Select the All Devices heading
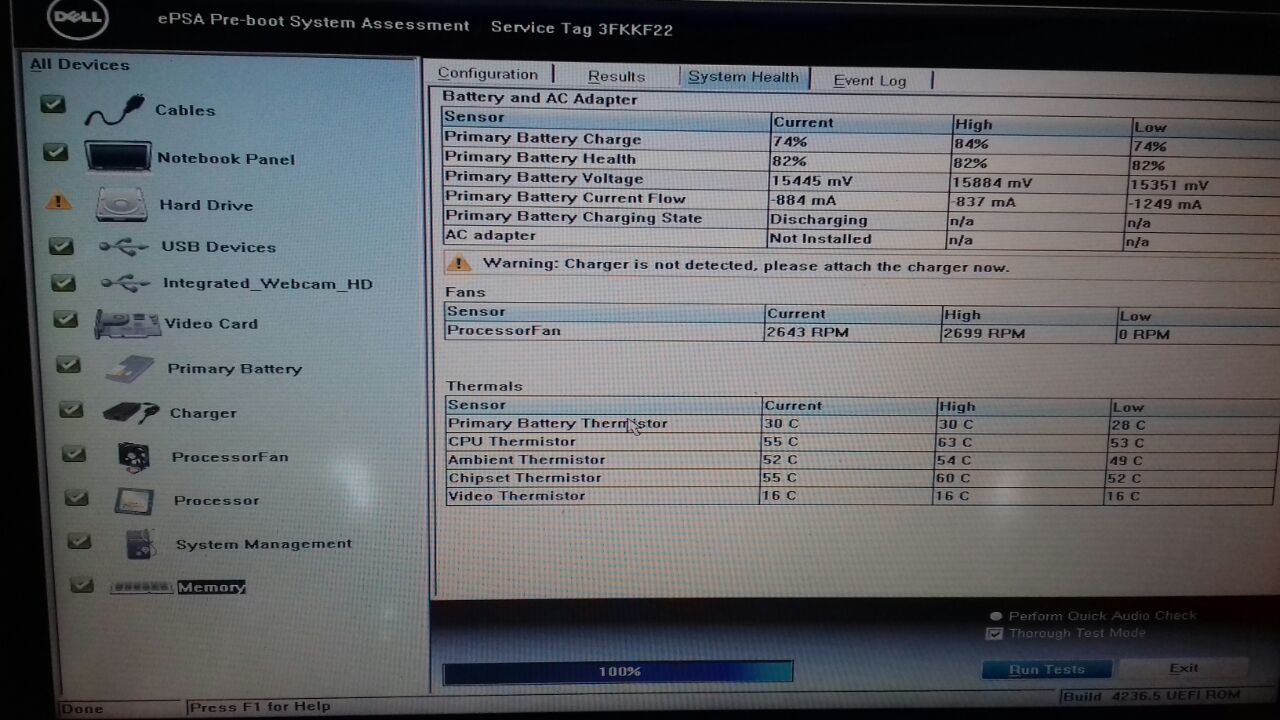Image resolution: width=1280 pixels, height=720 pixels. click(80, 65)
